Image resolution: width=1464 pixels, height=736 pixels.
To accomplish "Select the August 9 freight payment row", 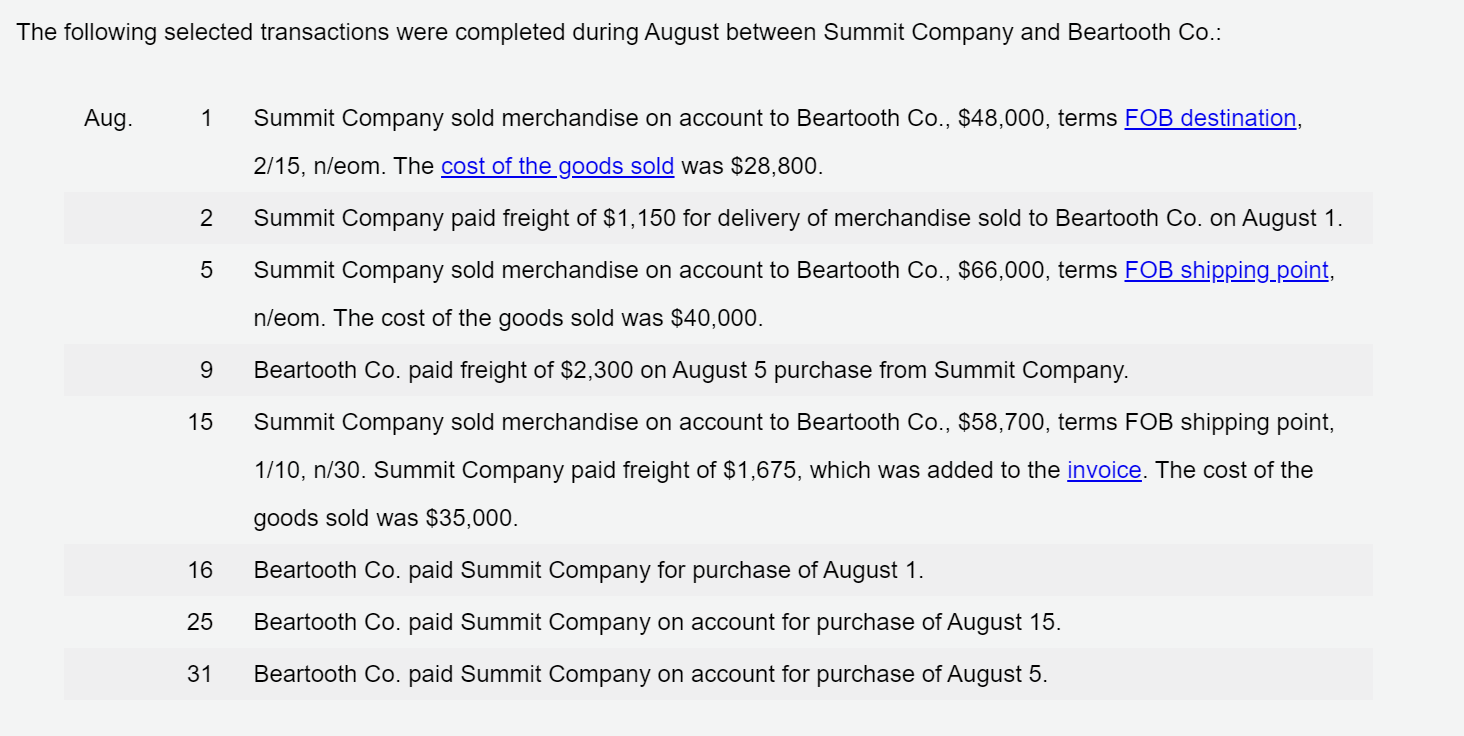I will (x=718, y=370).
